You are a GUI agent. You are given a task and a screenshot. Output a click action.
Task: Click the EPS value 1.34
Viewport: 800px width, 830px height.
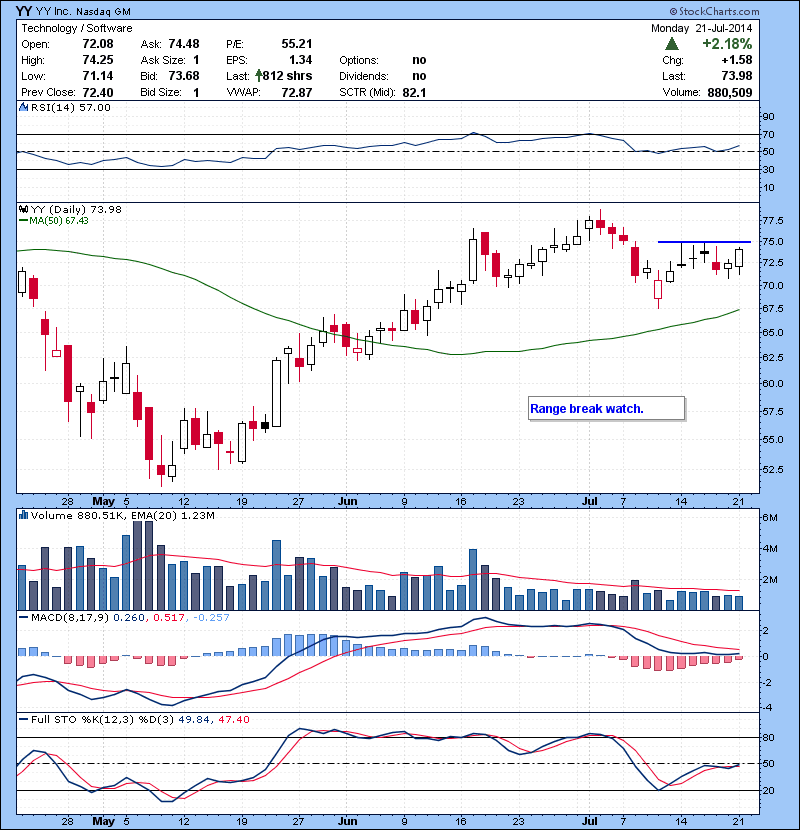pyautogui.click(x=301, y=60)
